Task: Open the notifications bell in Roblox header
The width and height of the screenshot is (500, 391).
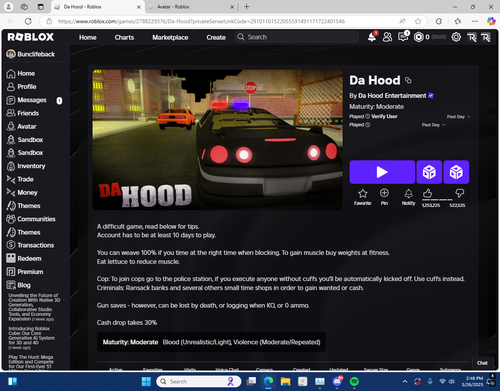Action: [x=372, y=37]
